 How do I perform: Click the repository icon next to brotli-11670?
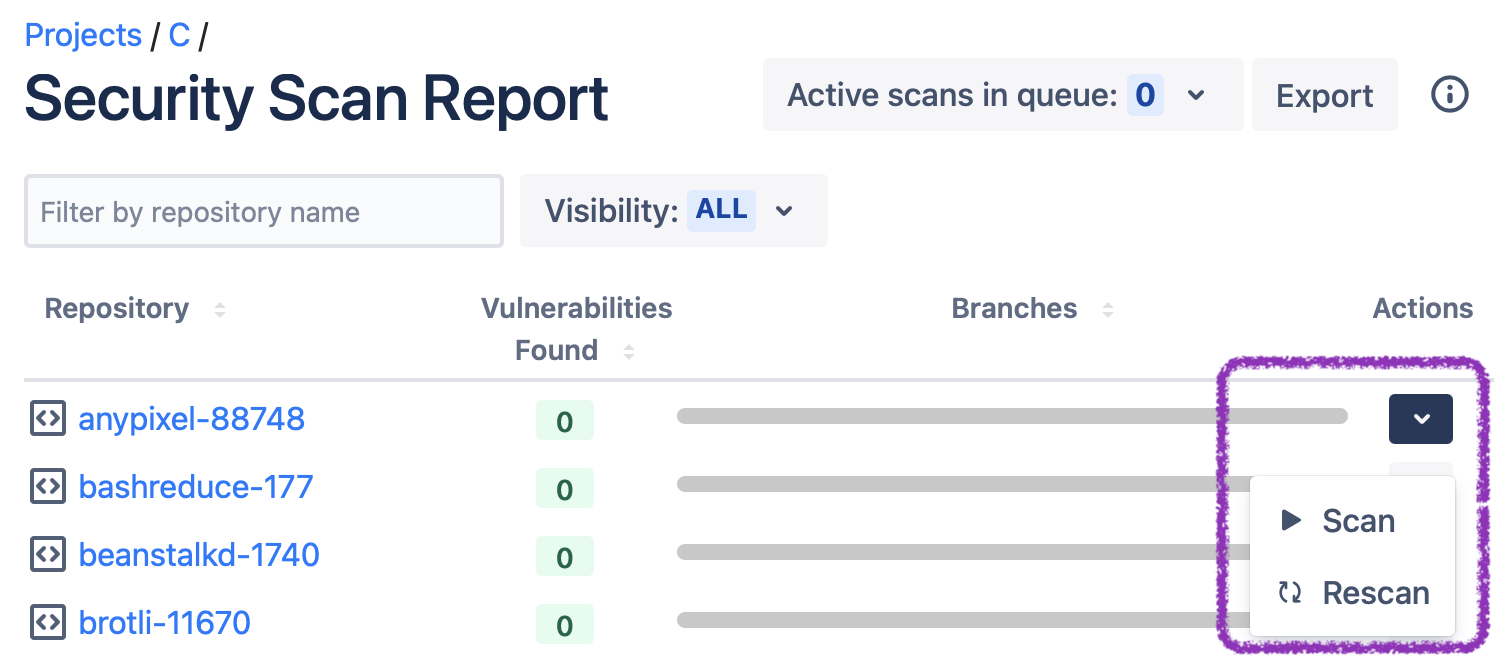coord(48,622)
